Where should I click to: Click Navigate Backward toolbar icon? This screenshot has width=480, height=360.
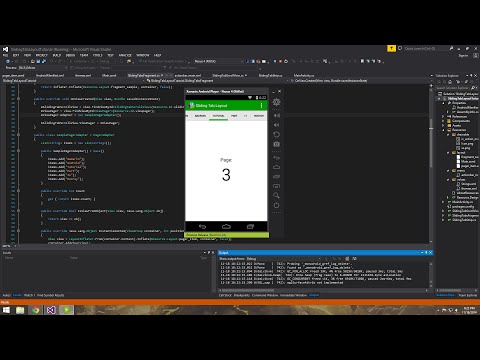click(8, 61)
